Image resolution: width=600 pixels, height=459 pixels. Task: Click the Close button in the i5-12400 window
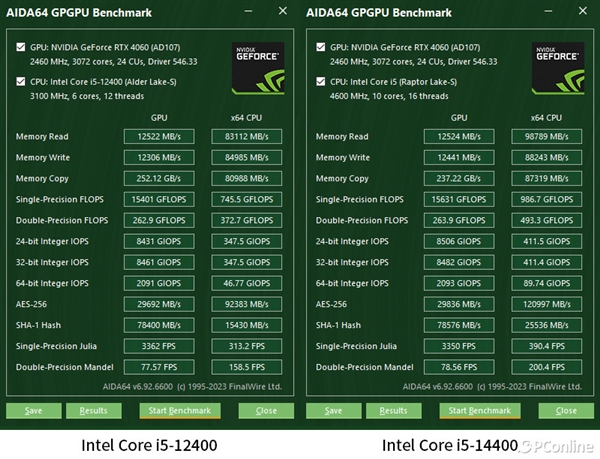266,411
